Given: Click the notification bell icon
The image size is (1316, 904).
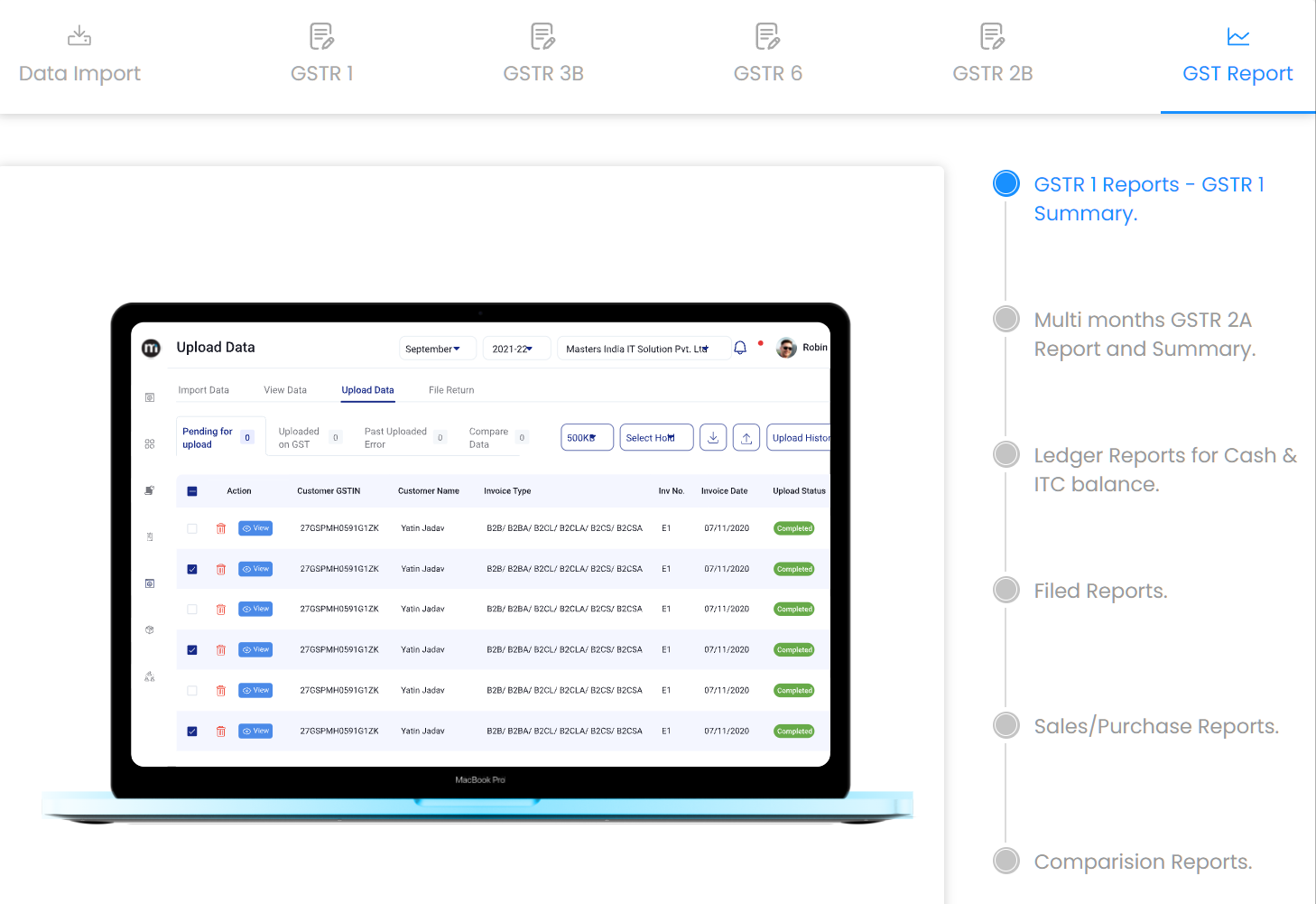Looking at the screenshot, I should click(x=740, y=348).
